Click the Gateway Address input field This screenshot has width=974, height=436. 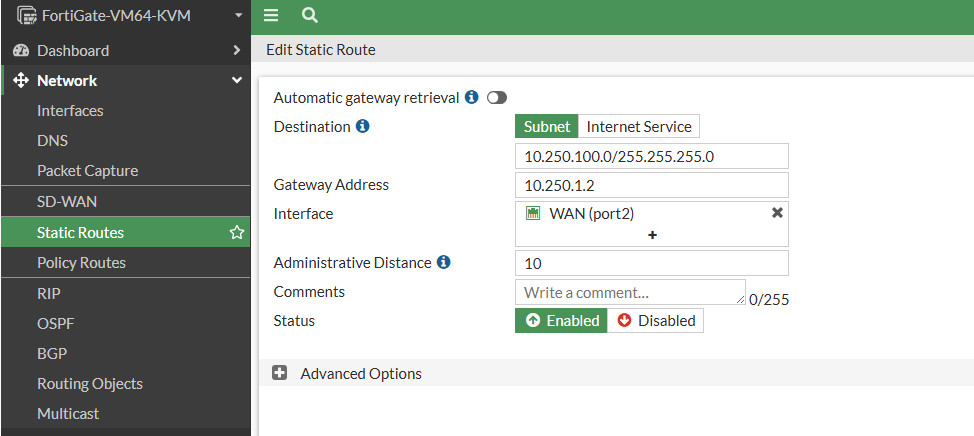click(x=652, y=185)
